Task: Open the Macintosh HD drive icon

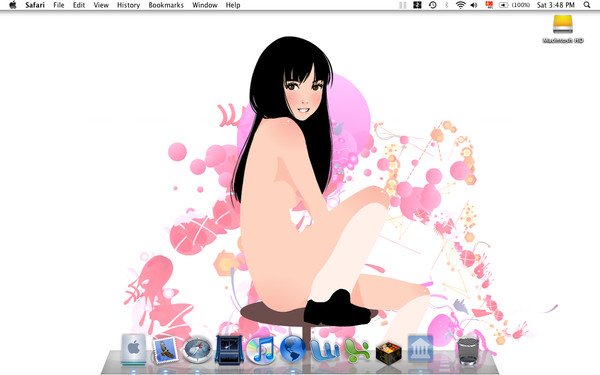Action: pos(563,29)
